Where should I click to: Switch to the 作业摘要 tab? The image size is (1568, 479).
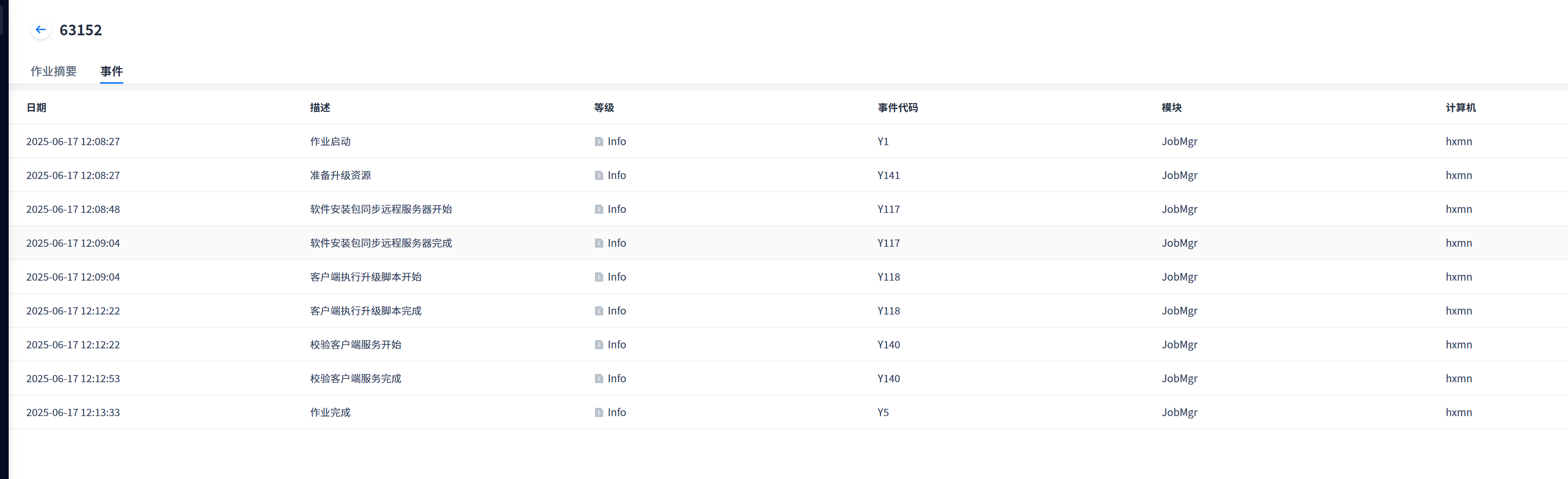54,71
